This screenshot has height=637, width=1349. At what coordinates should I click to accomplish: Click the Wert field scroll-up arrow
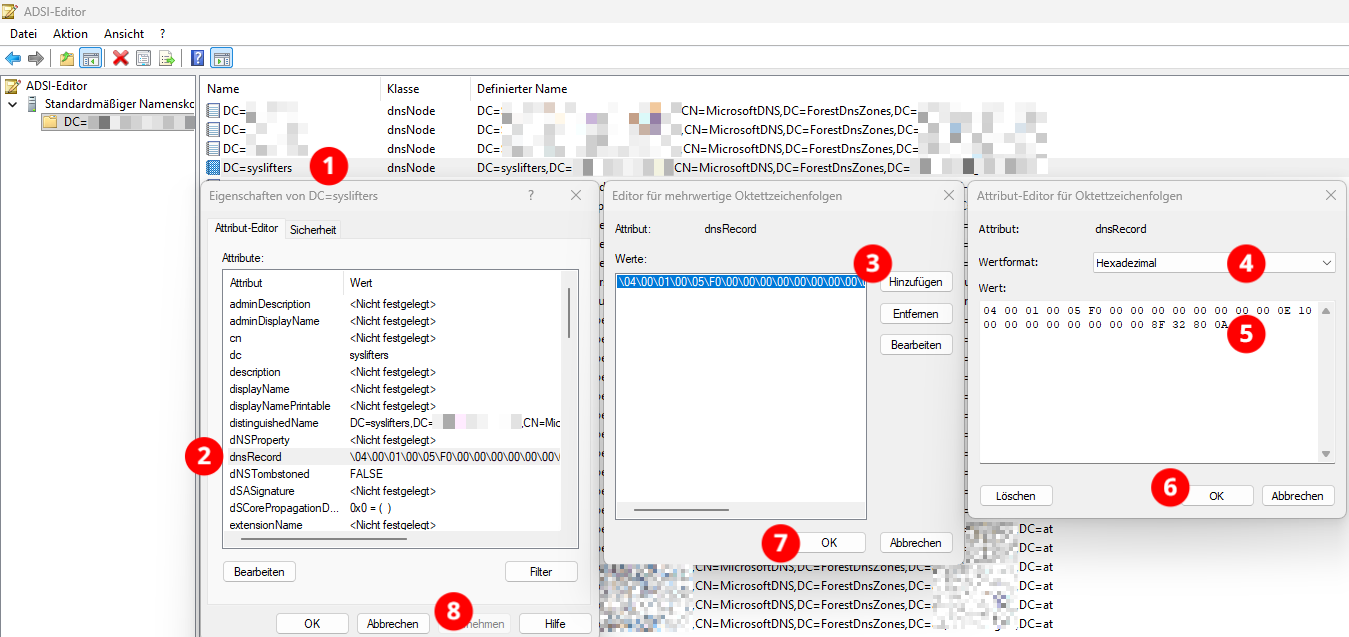pyautogui.click(x=1326, y=310)
